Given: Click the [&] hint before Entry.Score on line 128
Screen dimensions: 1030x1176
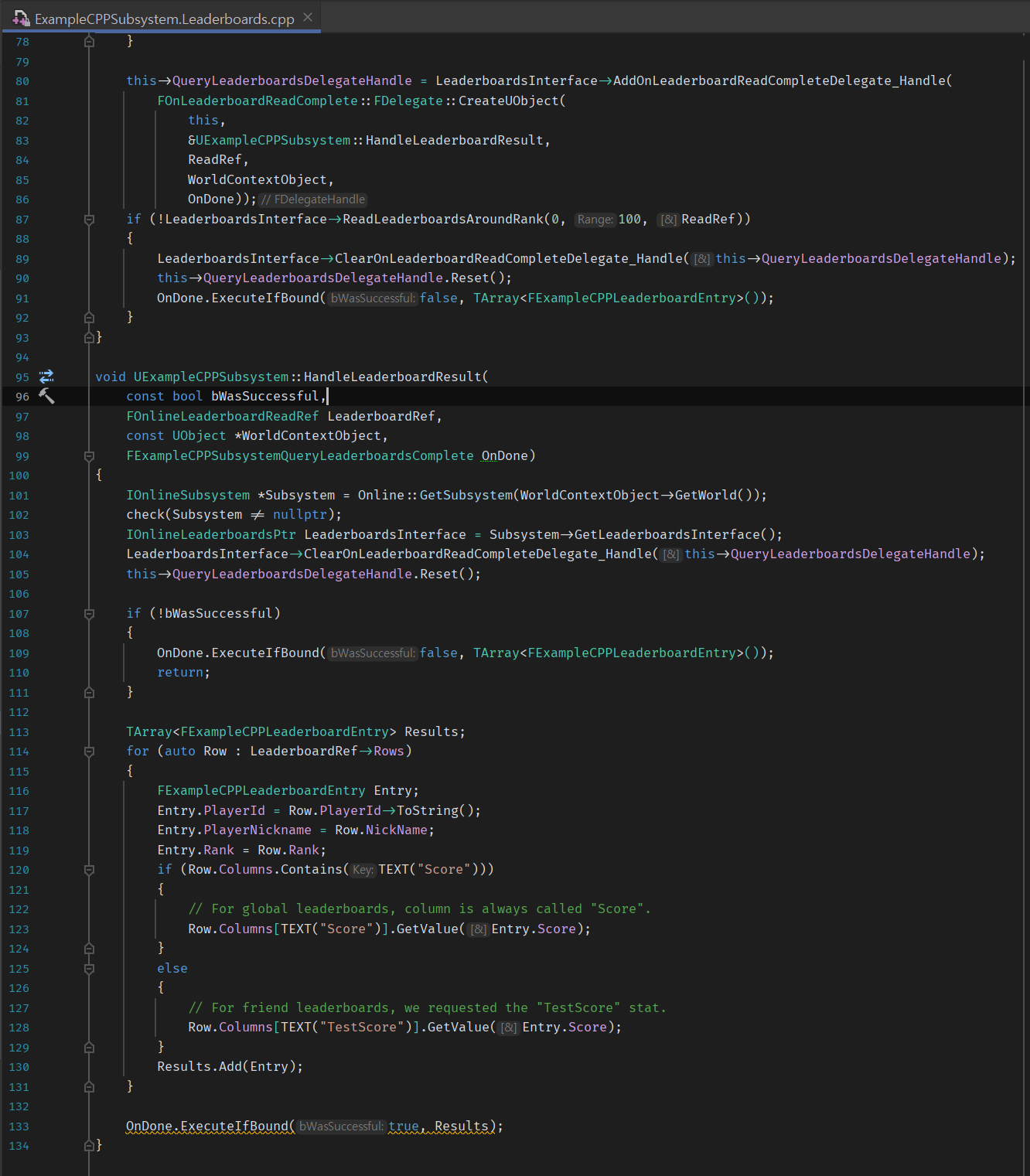Looking at the screenshot, I should 509,1028.
